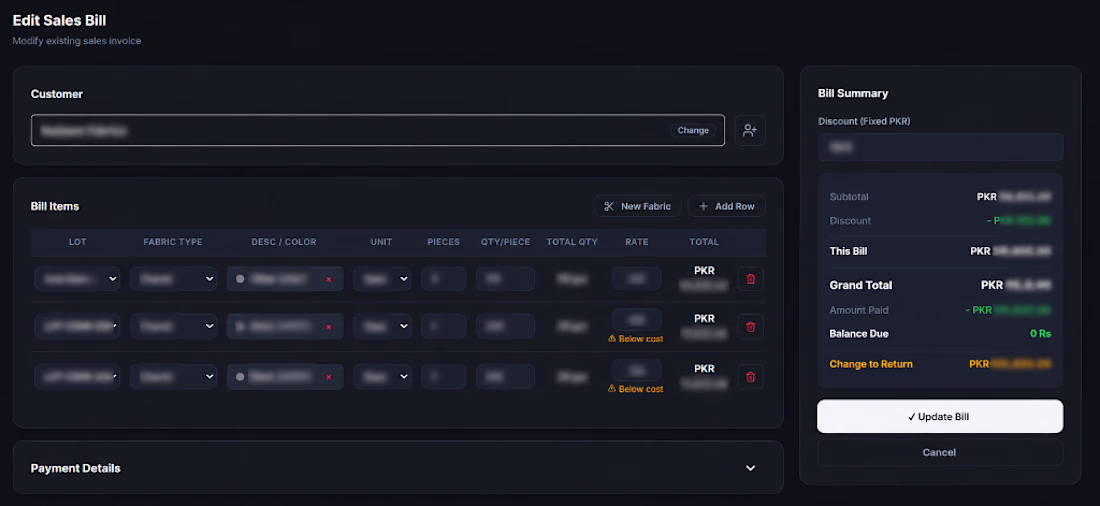Click the Qty/Piece input in the first row

(505, 279)
